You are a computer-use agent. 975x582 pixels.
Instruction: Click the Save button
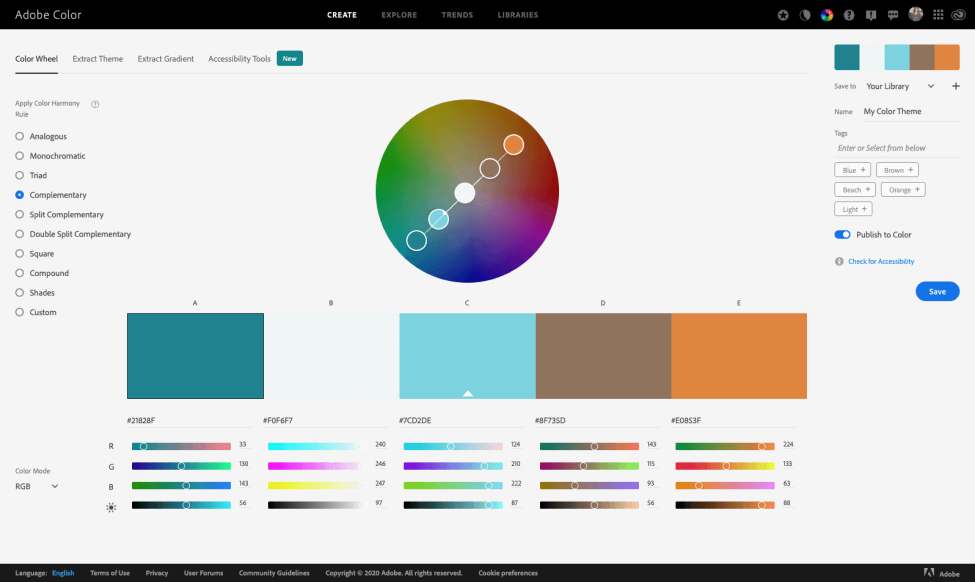click(937, 292)
